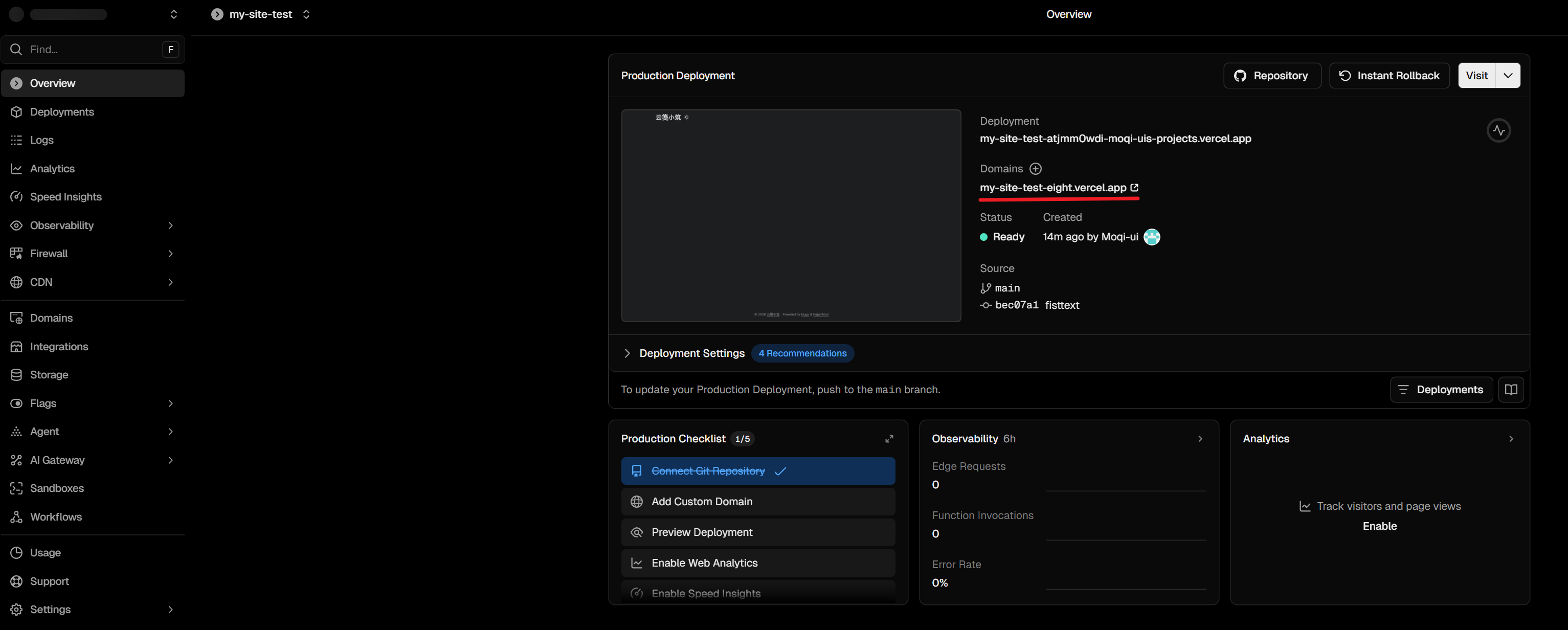Click the Settings gear icon
This screenshot has width=1568, height=630.
click(16, 610)
